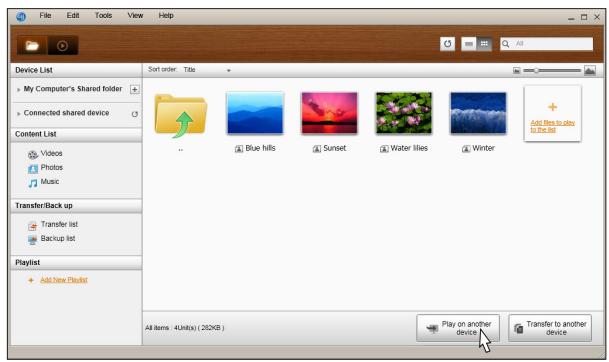Image resolution: width=609 pixels, height=362 pixels.
Task: Click the orange plus in Add files tile
Action: coord(552,107)
